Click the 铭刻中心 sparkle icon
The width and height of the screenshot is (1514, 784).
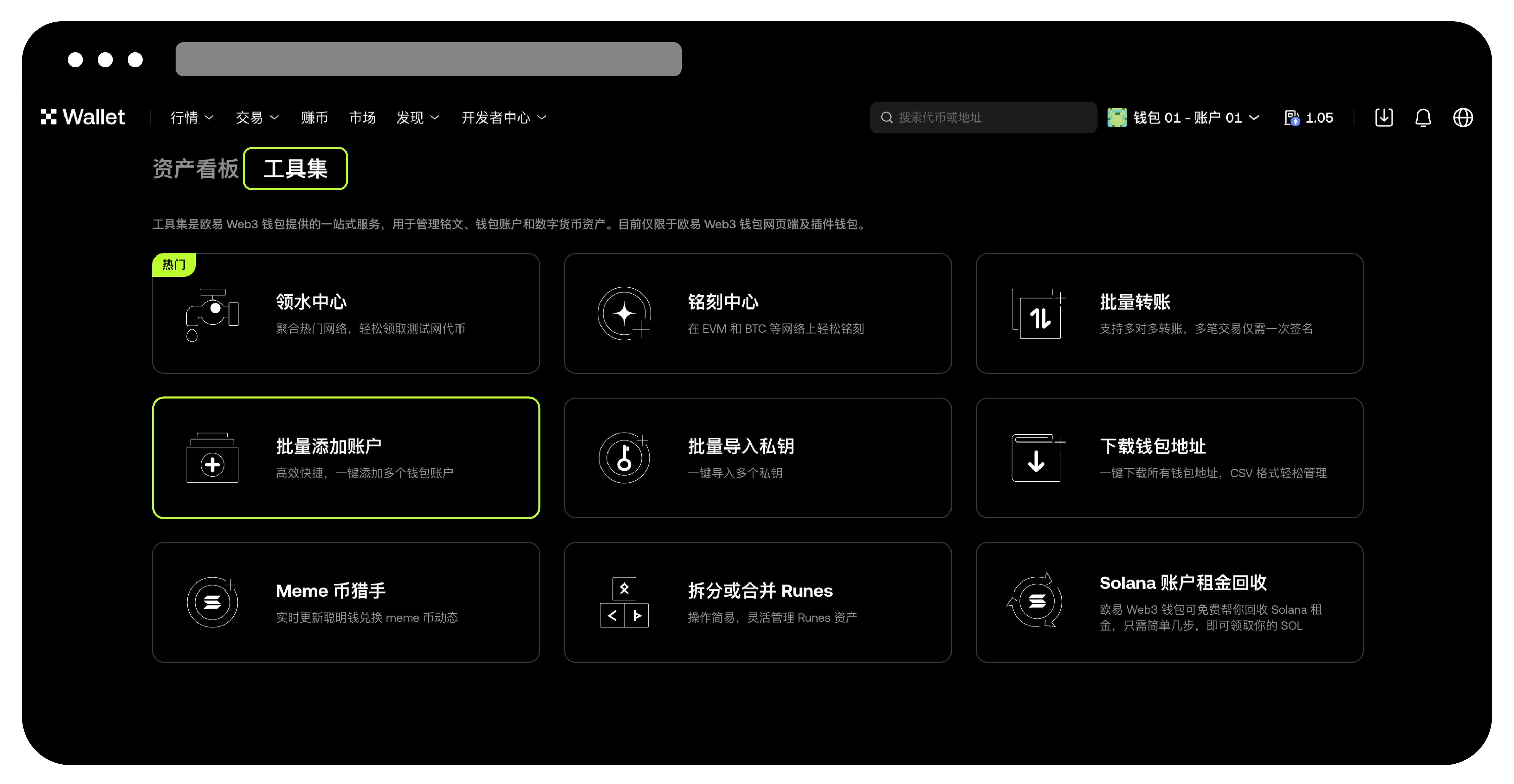point(624,314)
